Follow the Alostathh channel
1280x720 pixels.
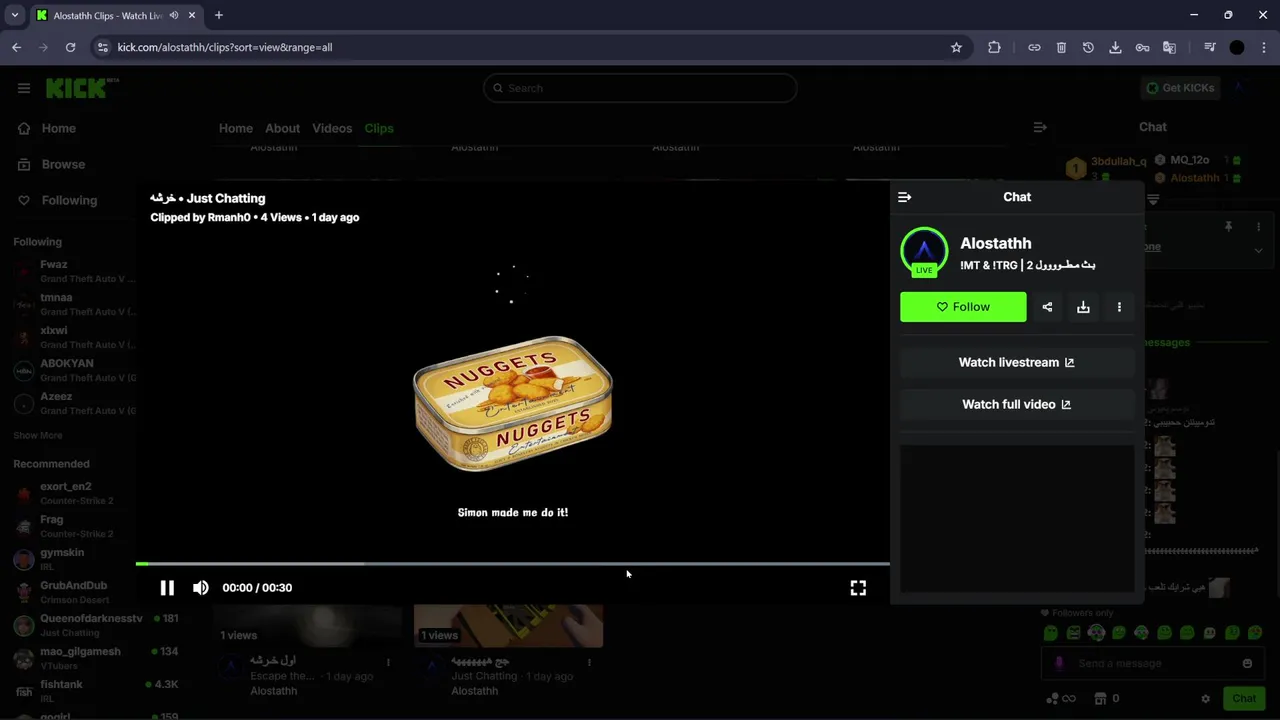tap(963, 307)
